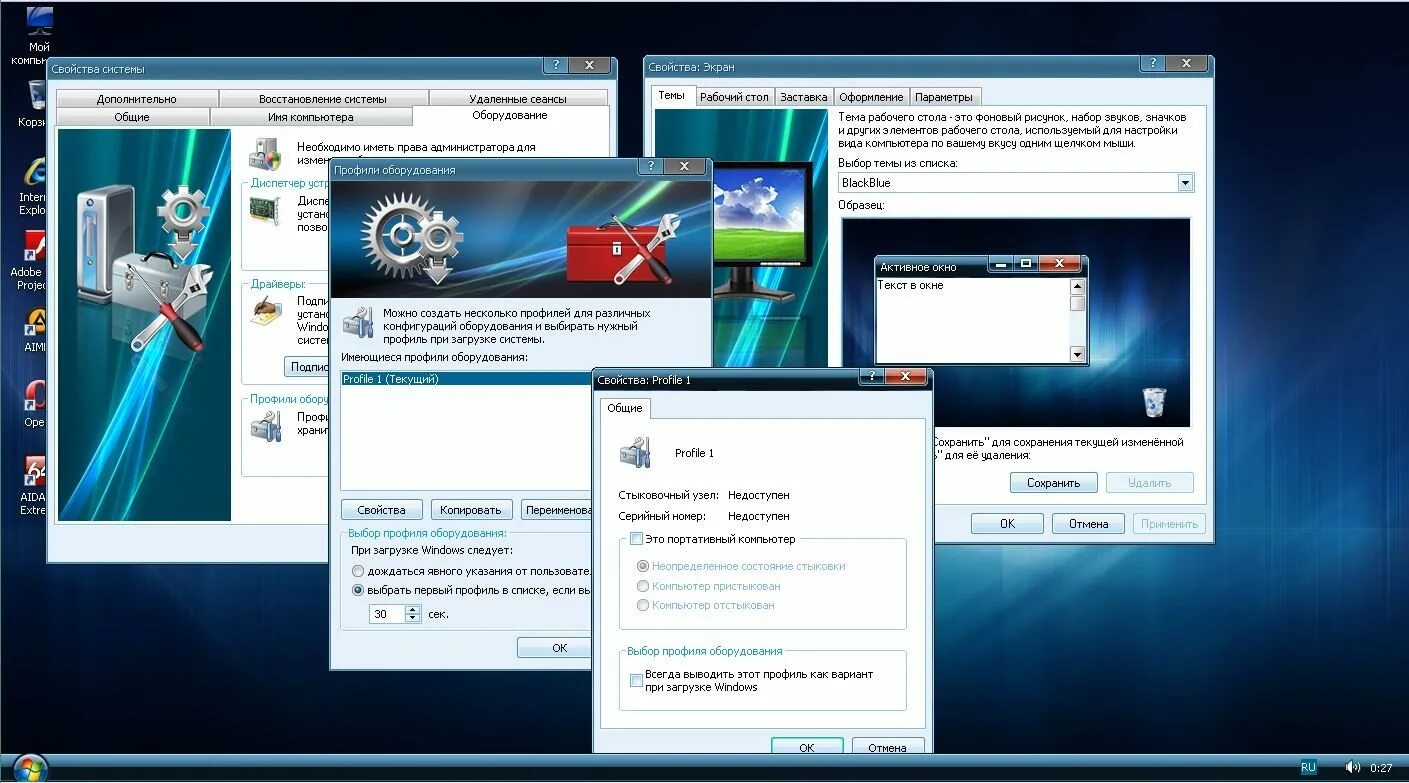Open the Имя компьютера tab
This screenshot has width=1409, height=783.
click(311, 117)
